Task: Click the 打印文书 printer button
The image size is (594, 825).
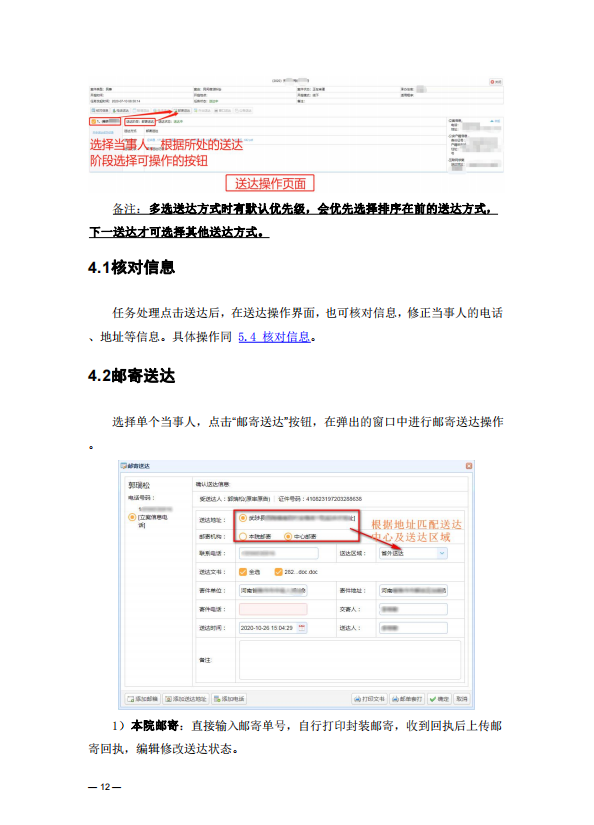Action: pyautogui.click(x=369, y=699)
